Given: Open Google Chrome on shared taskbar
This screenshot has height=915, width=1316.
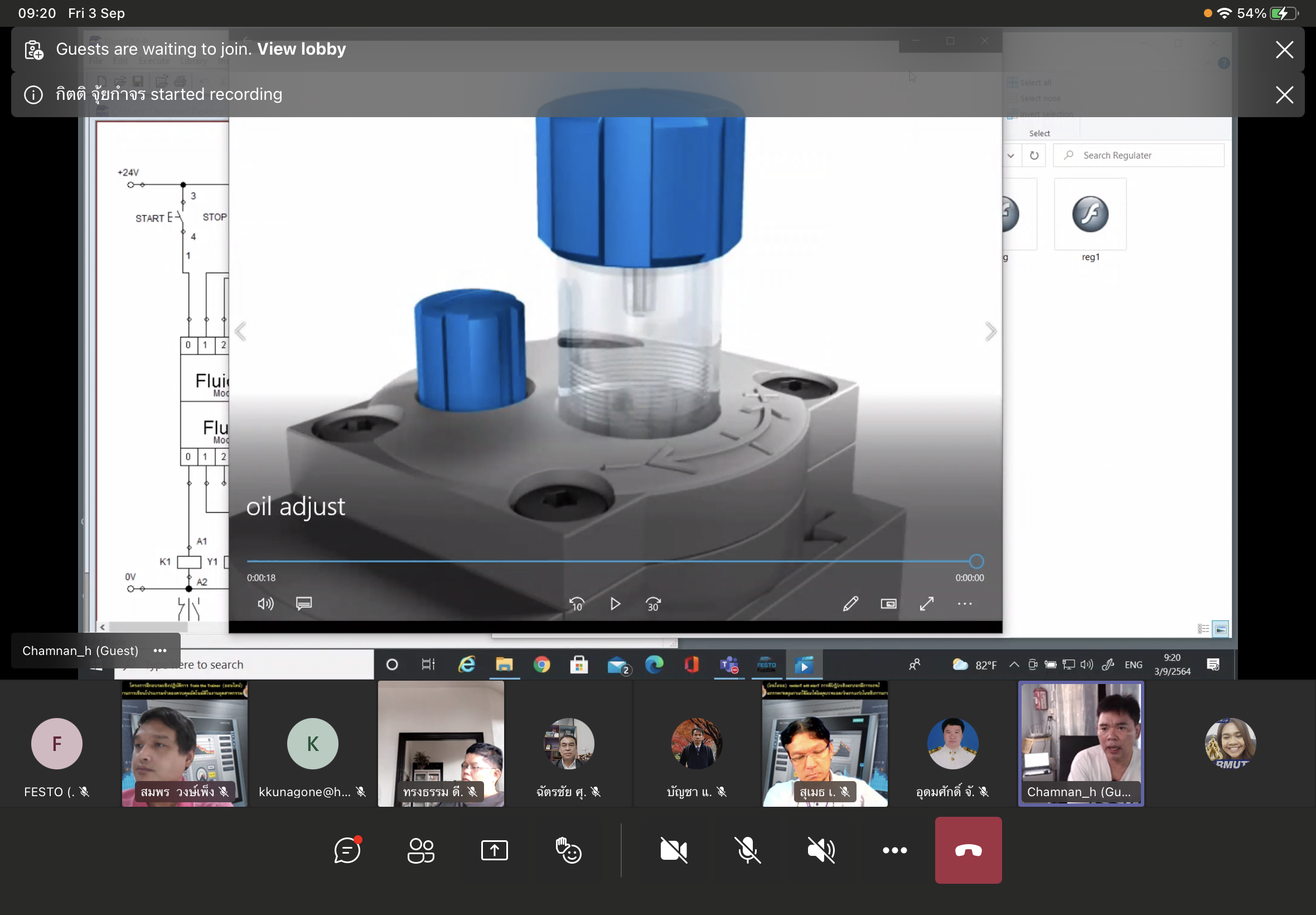Looking at the screenshot, I should [x=541, y=664].
